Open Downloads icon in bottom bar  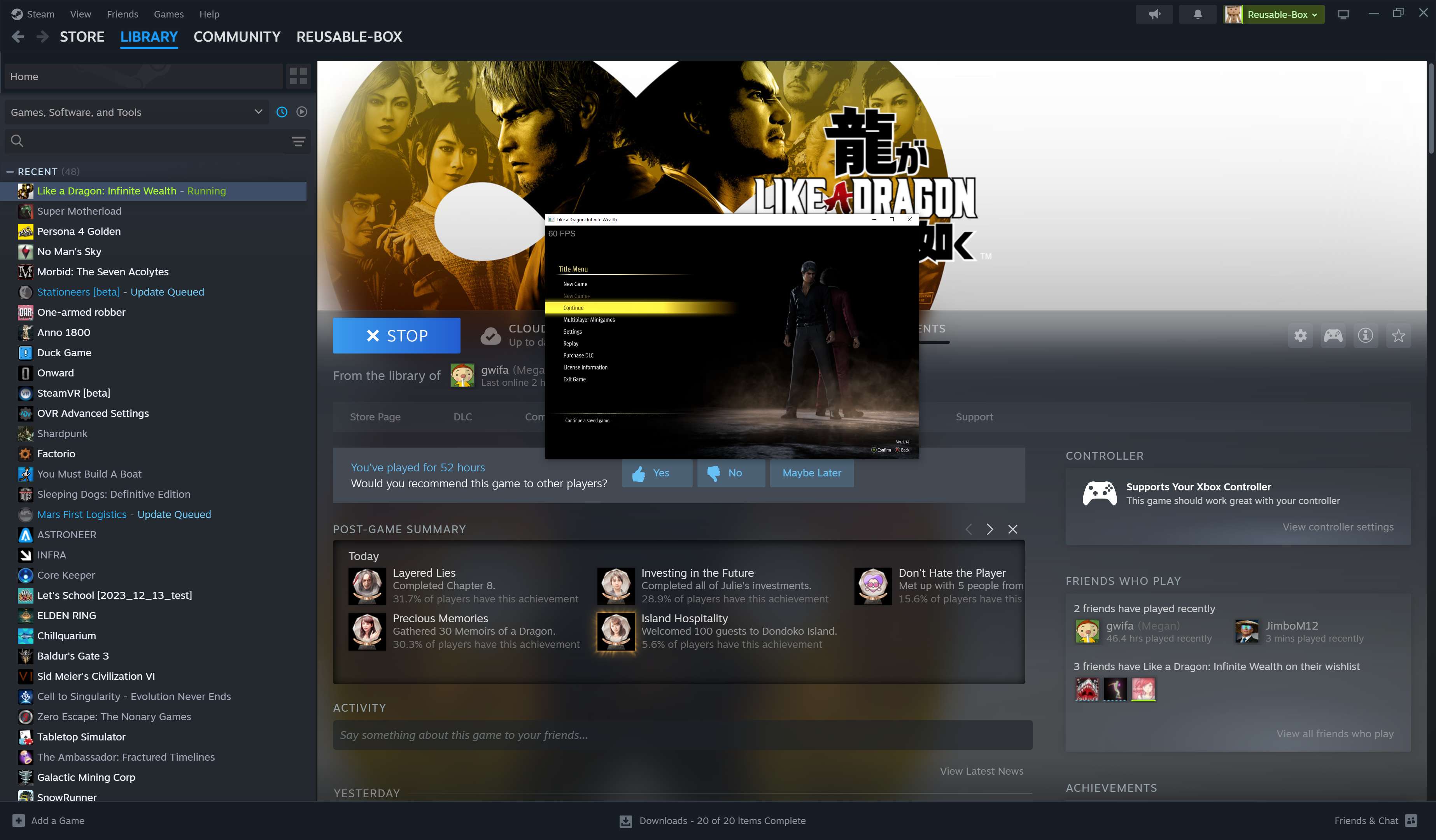click(626, 821)
